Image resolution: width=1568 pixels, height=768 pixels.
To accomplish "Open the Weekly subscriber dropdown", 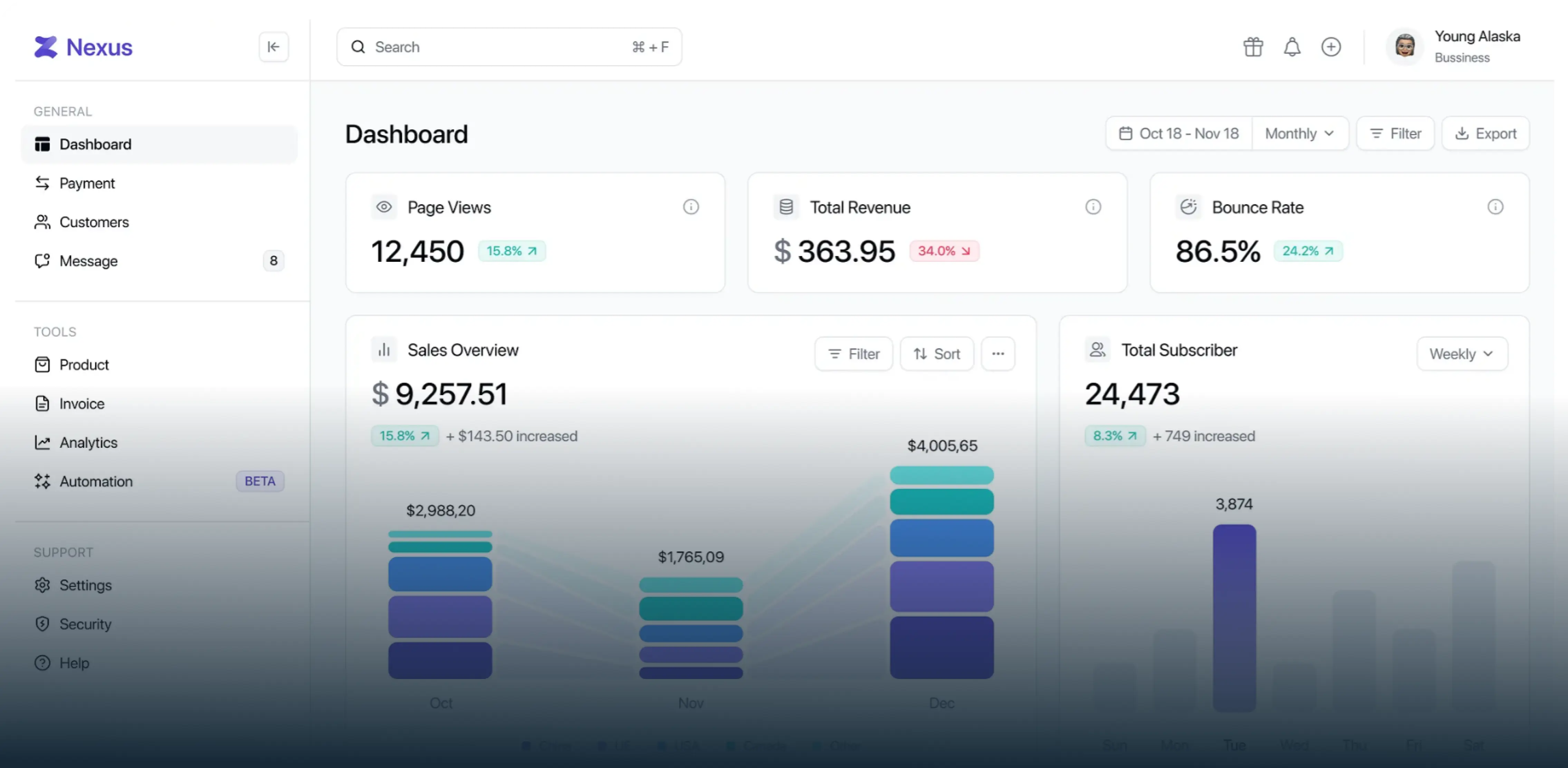I will click(x=1462, y=354).
